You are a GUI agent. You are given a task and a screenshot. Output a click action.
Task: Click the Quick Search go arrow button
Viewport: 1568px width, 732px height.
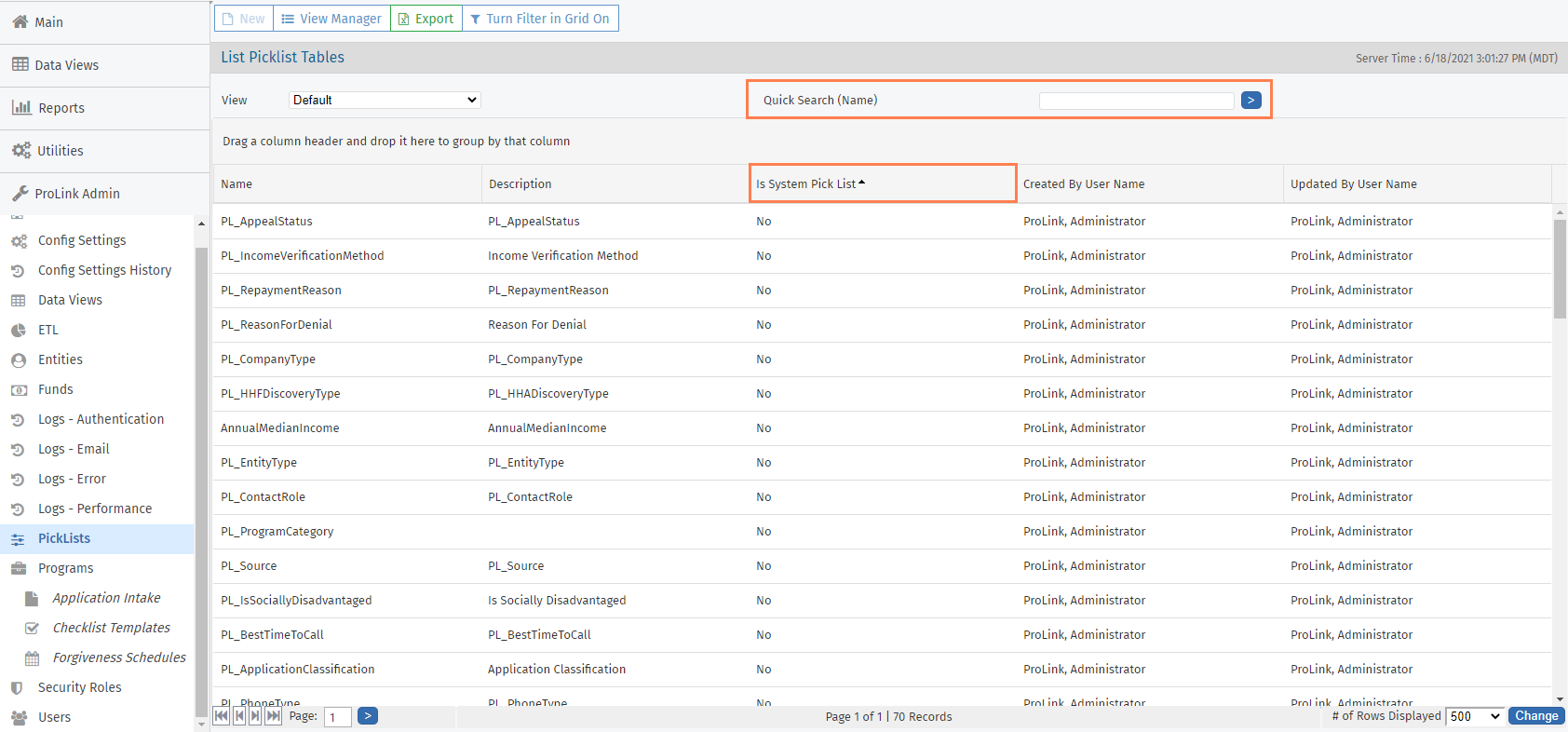pyautogui.click(x=1250, y=100)
